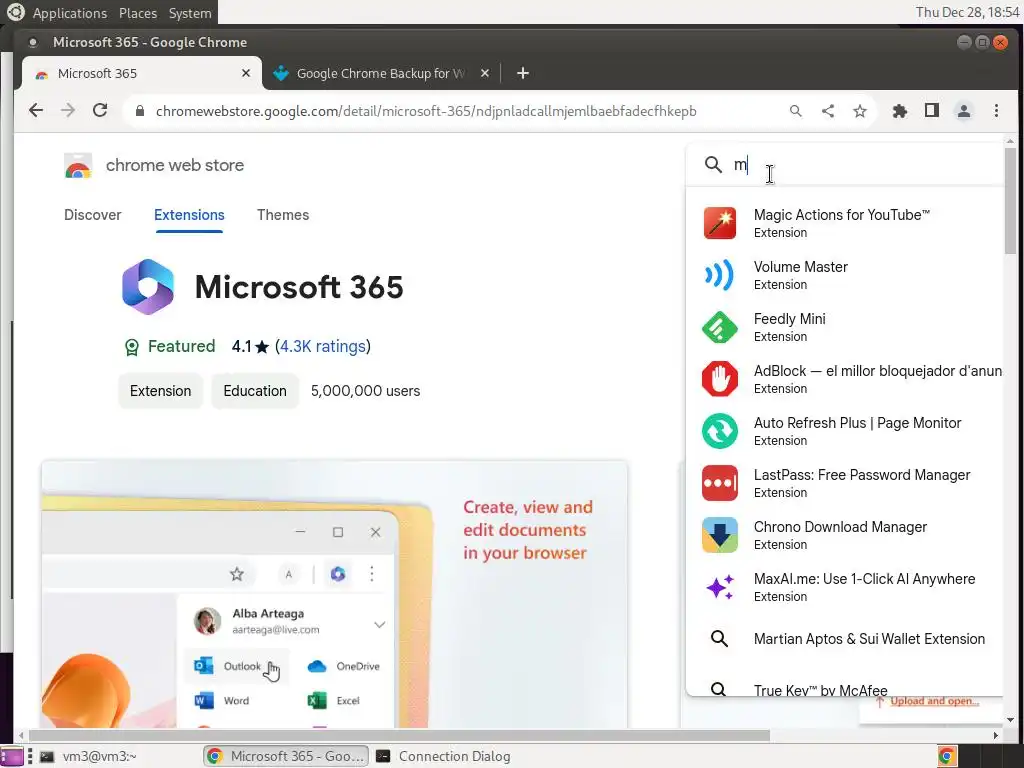Select LastPass Free Password Manager suggestion
This screenshot has width=1024, height=768.
click(845, 483)
